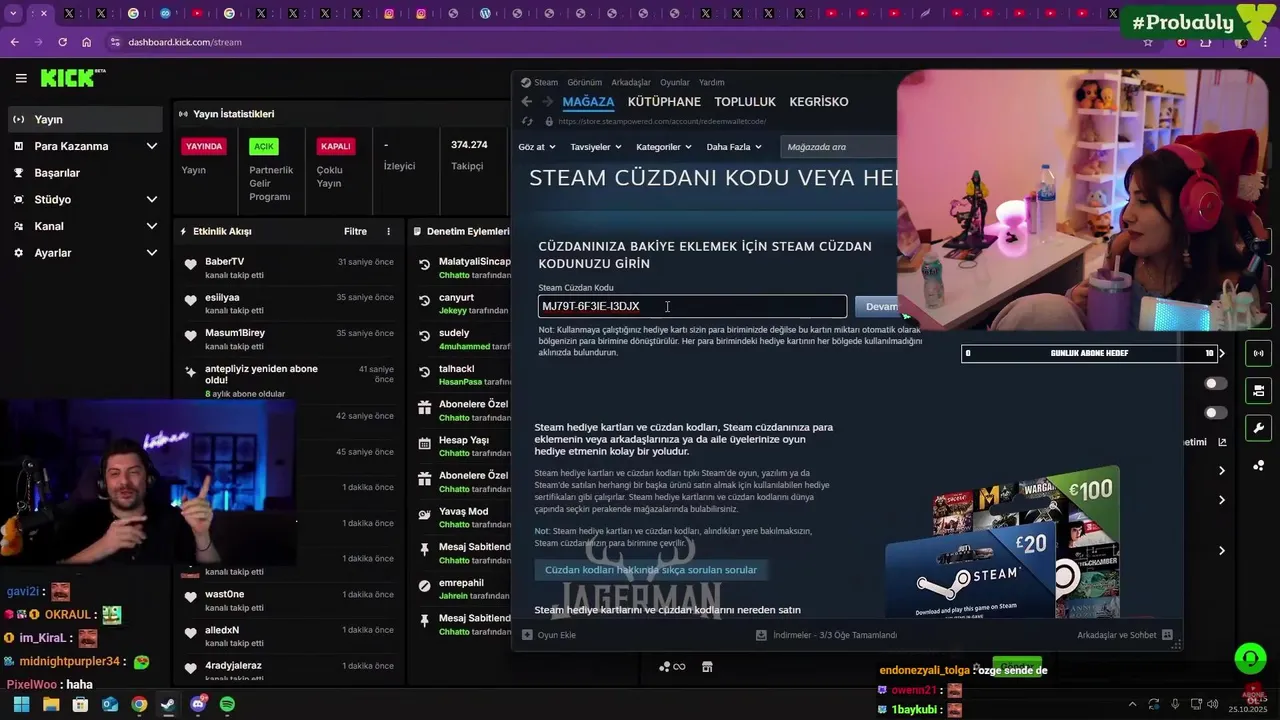
Task: Show hidden system tray icons
Action: coord(1132,704)
